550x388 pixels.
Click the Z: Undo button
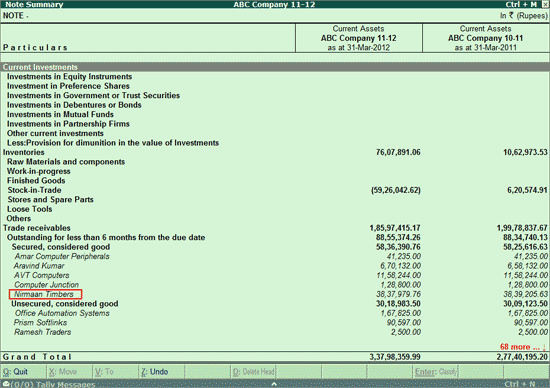161,372
